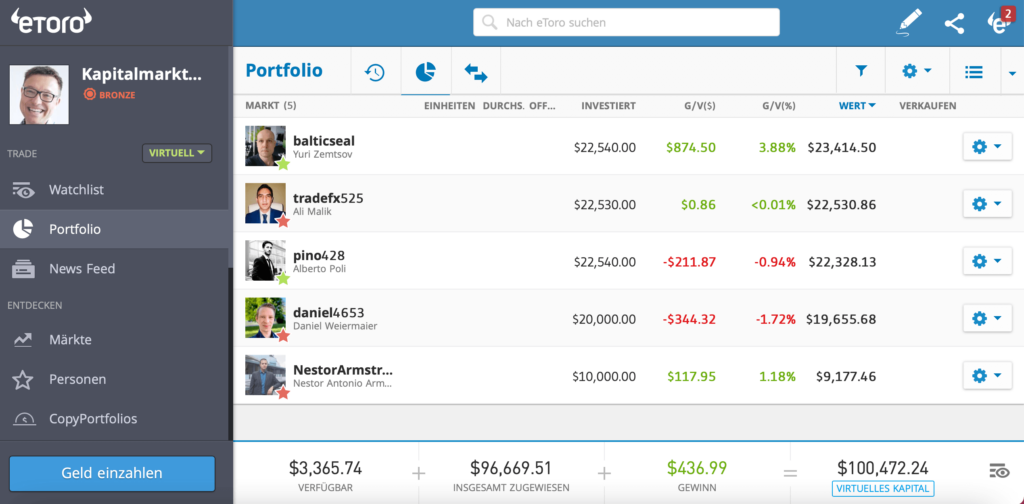The image size is (1024, 504).
Task: Open pino428 row gear dropdown
Action: pyautogui.click(x=987, y=261)
